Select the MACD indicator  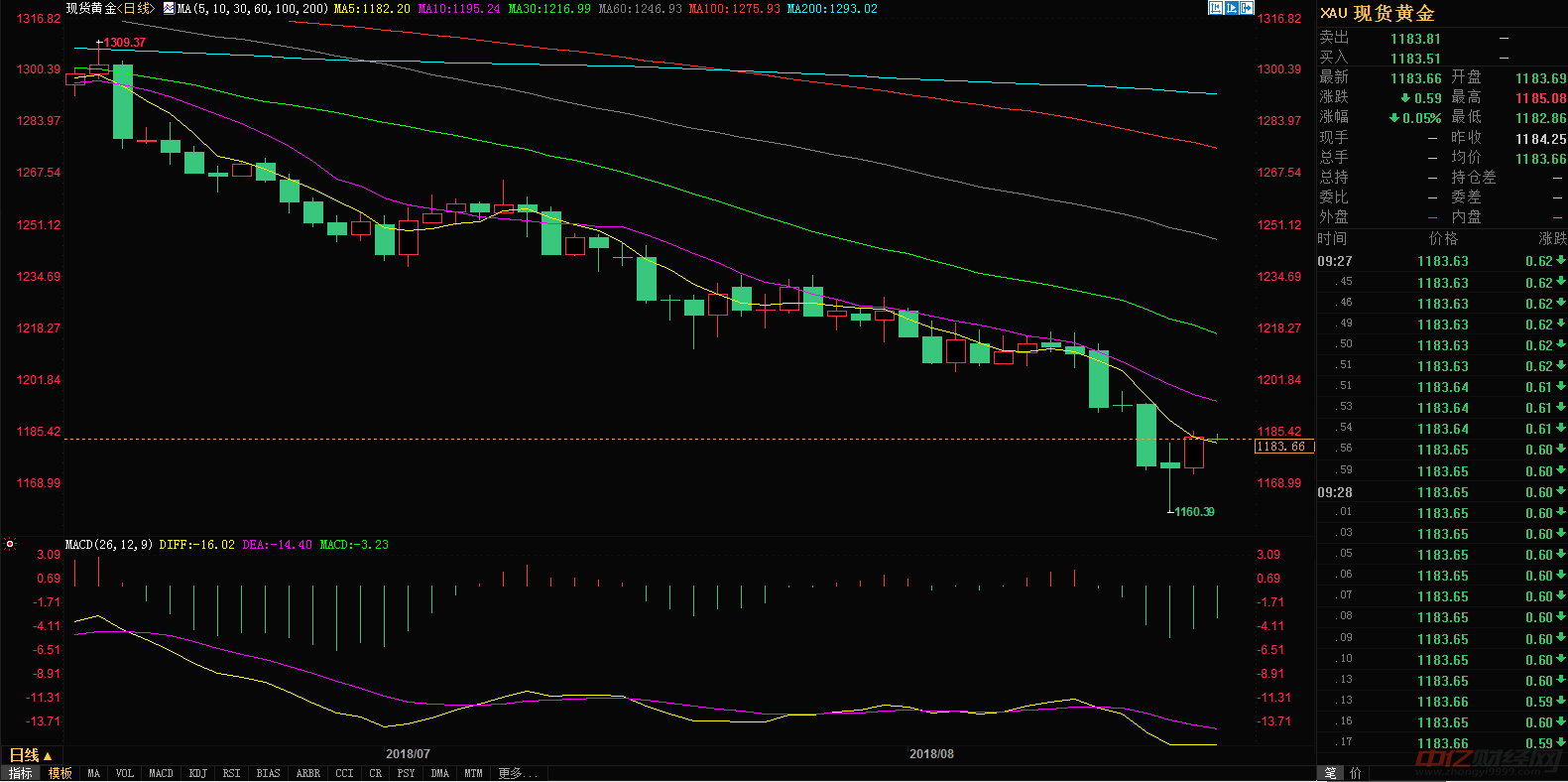coord(161,774)
